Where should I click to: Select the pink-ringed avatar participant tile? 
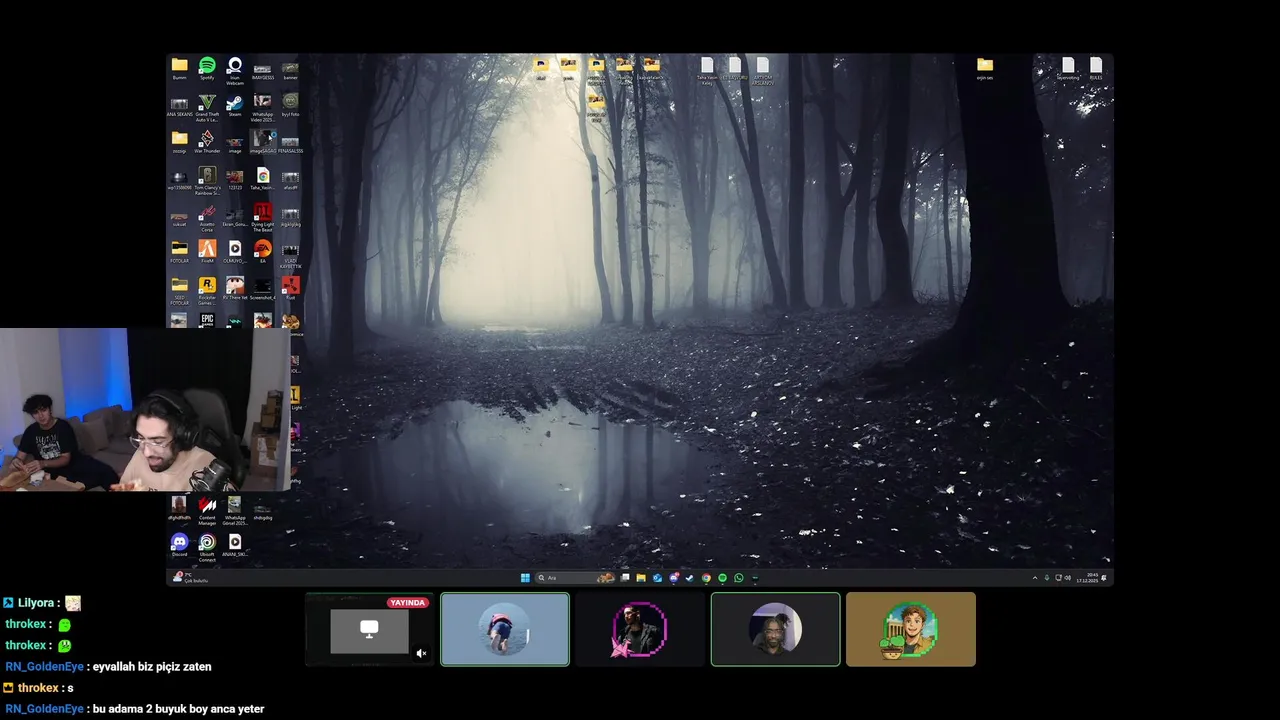coord(640,630)
